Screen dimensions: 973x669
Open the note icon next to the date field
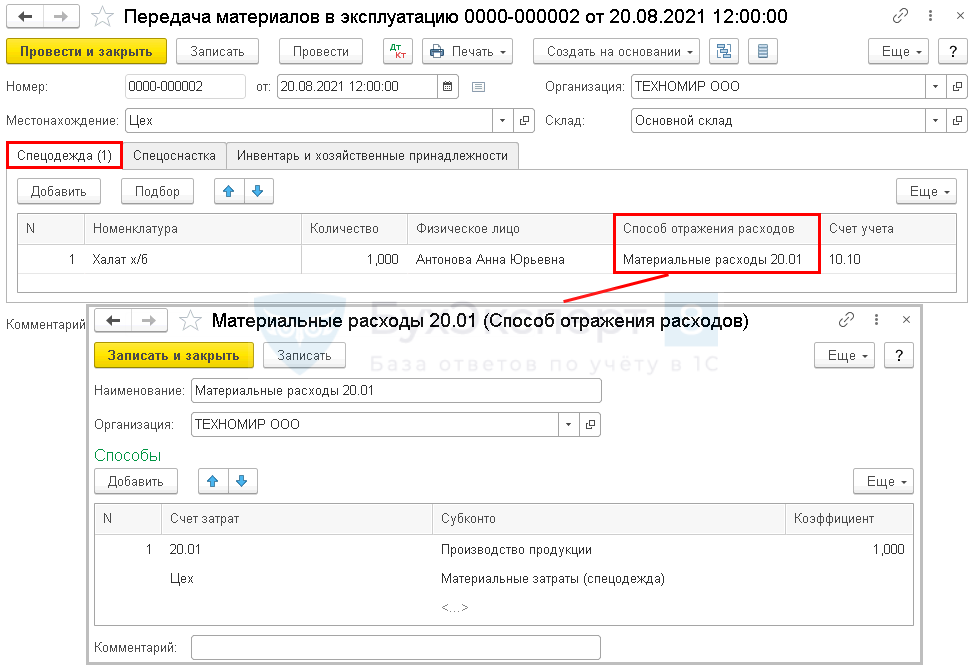478,87
